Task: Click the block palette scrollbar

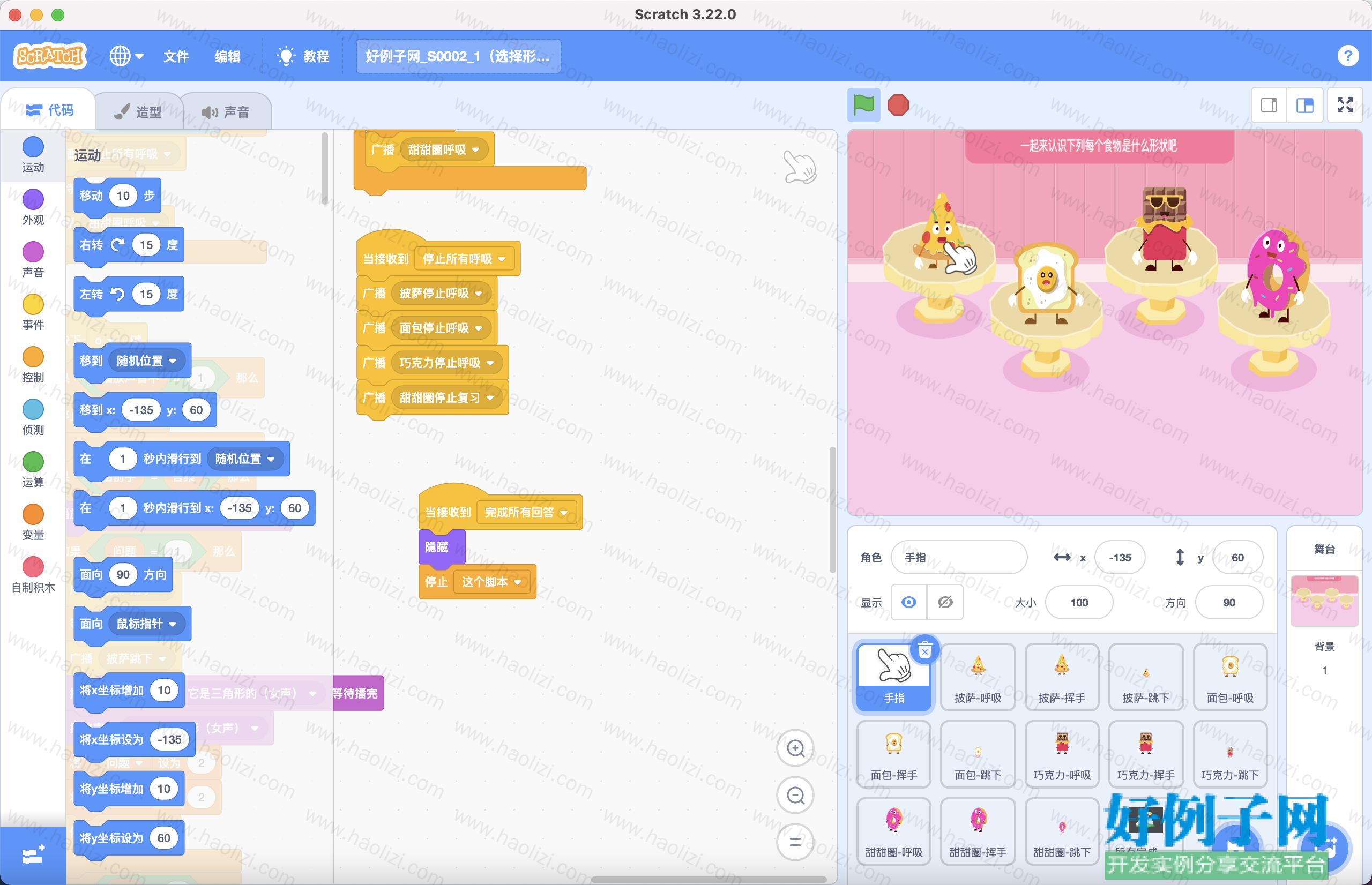Action: click(x=325, y=168)
